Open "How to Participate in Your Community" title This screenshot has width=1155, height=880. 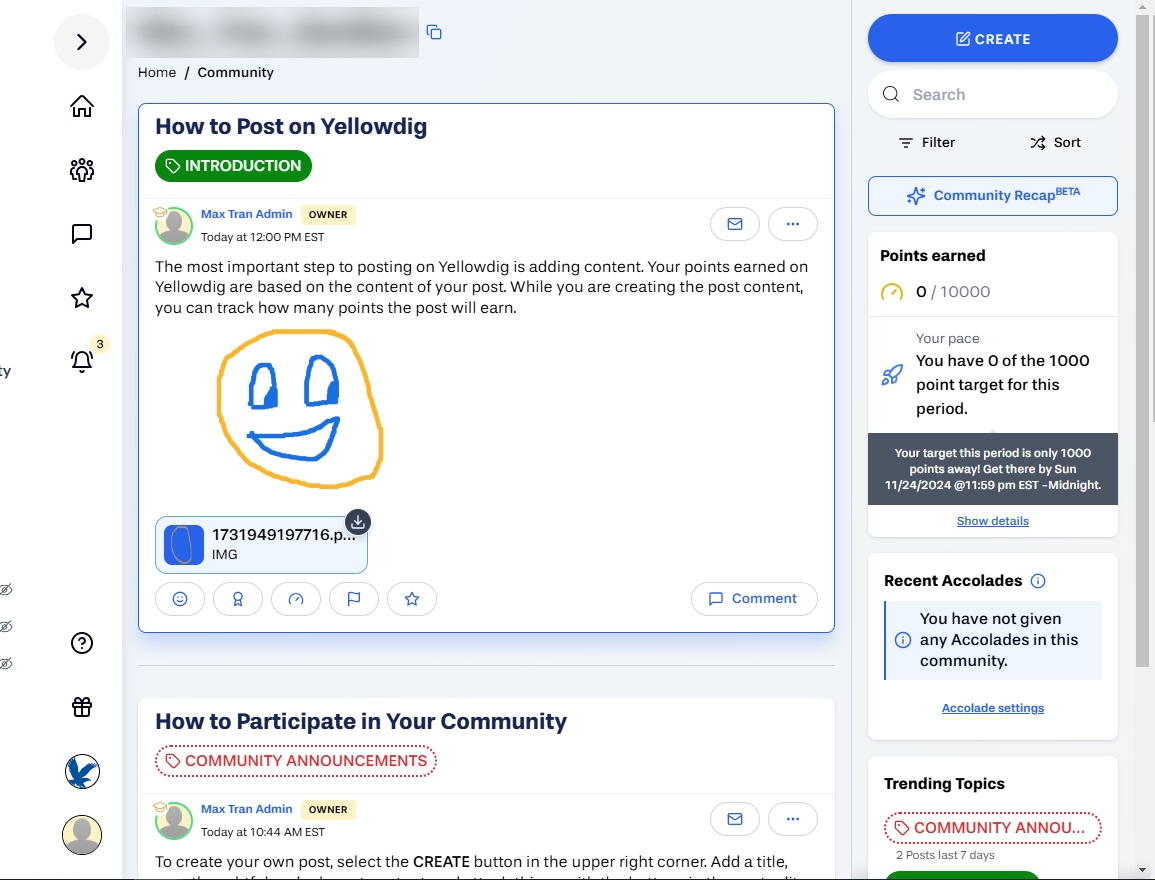coord(361,722)
